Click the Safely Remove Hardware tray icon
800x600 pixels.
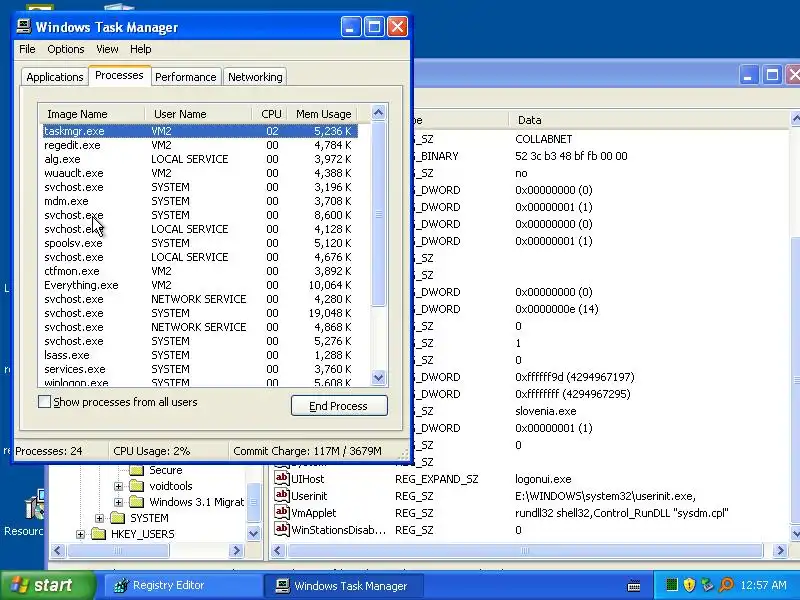pos(707,585)
